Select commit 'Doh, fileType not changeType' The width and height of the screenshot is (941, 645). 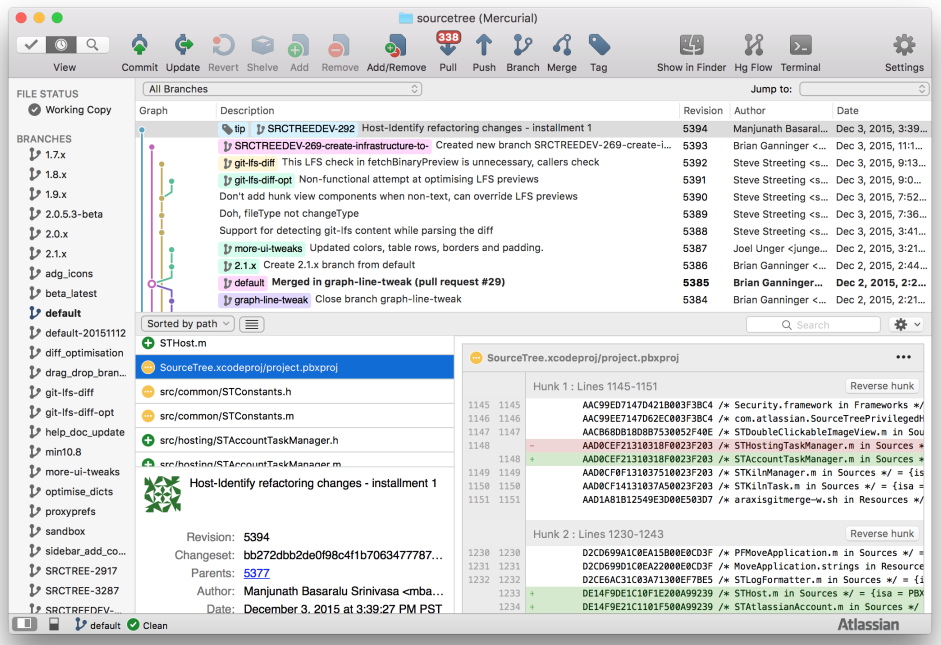[x=534, y=214]
